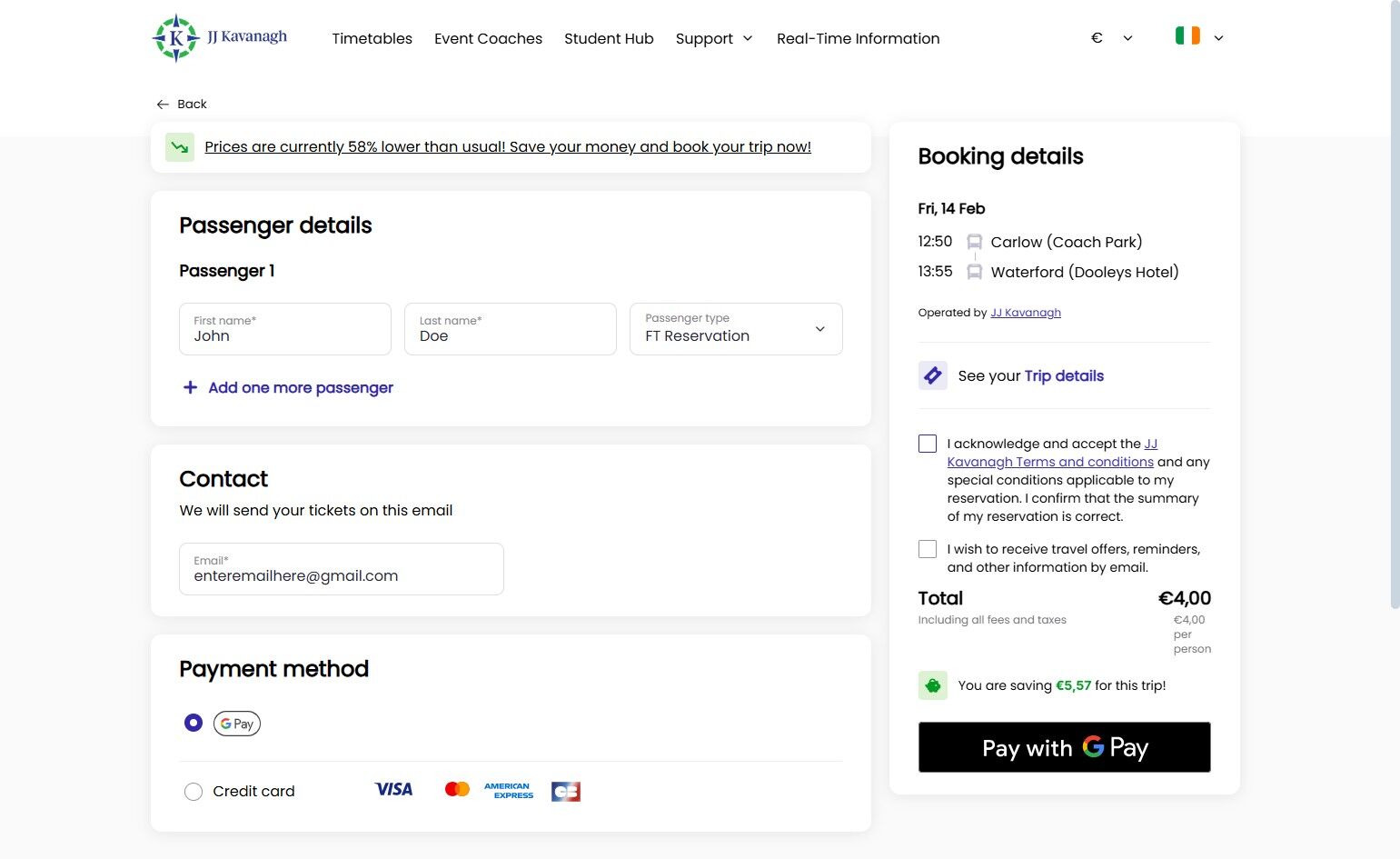
Task: Click the Visa card logo
Action: (393, 790)
